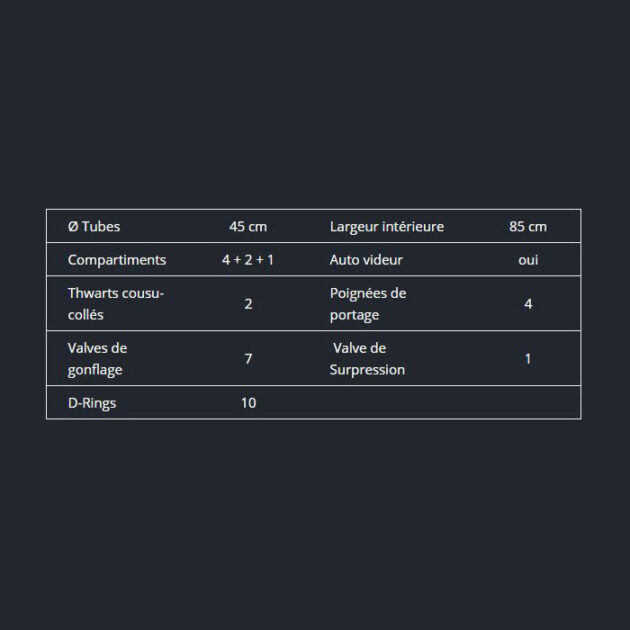This screenshot has height=630, width=630.
Task: Click the "Valve de Surpression" label
Action: (x=368, y=358)
